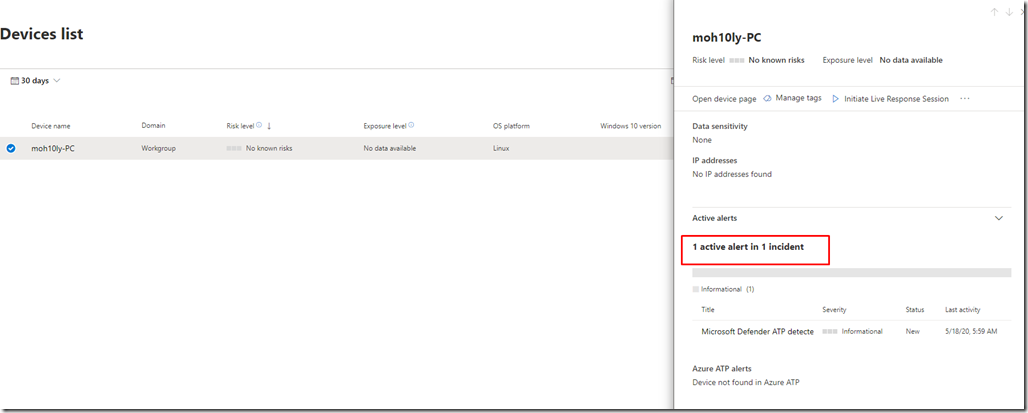Image resolution: width=1028 pixels, height=413 pixels.
Task: Open device page link
Action: tap(724, 99)
